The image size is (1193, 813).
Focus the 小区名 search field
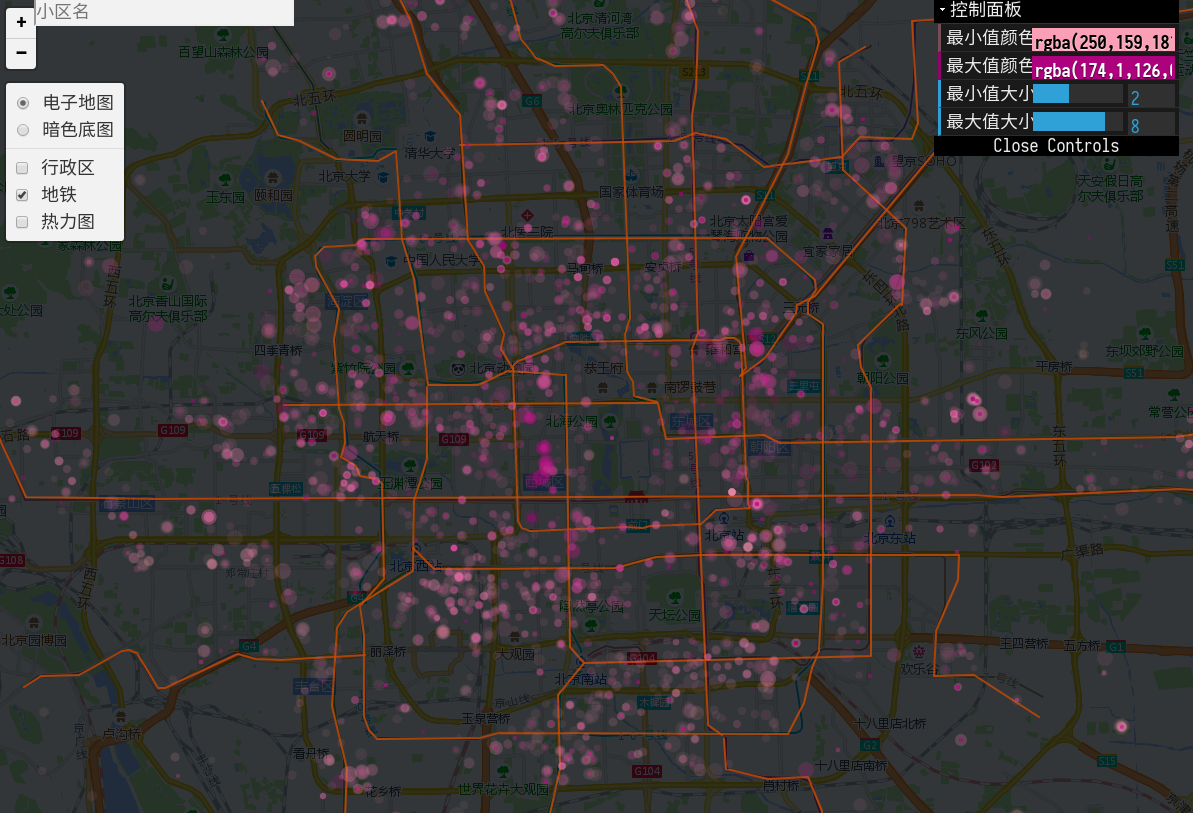click(x=164, y=12)
